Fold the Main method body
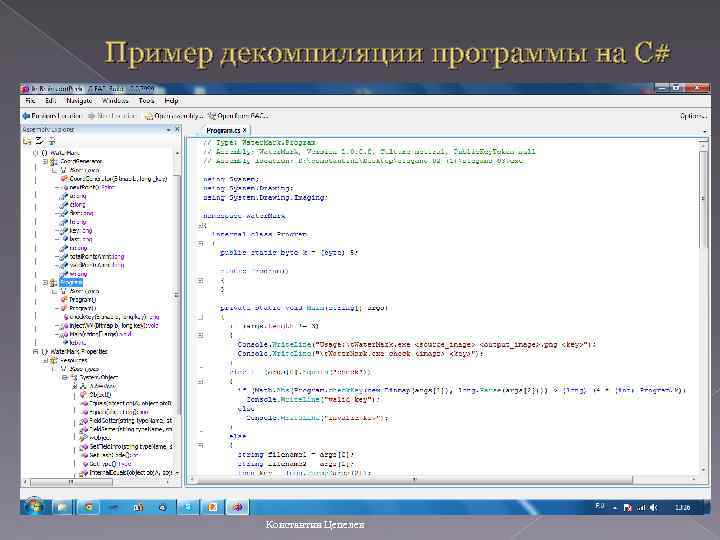 point(201,317)
